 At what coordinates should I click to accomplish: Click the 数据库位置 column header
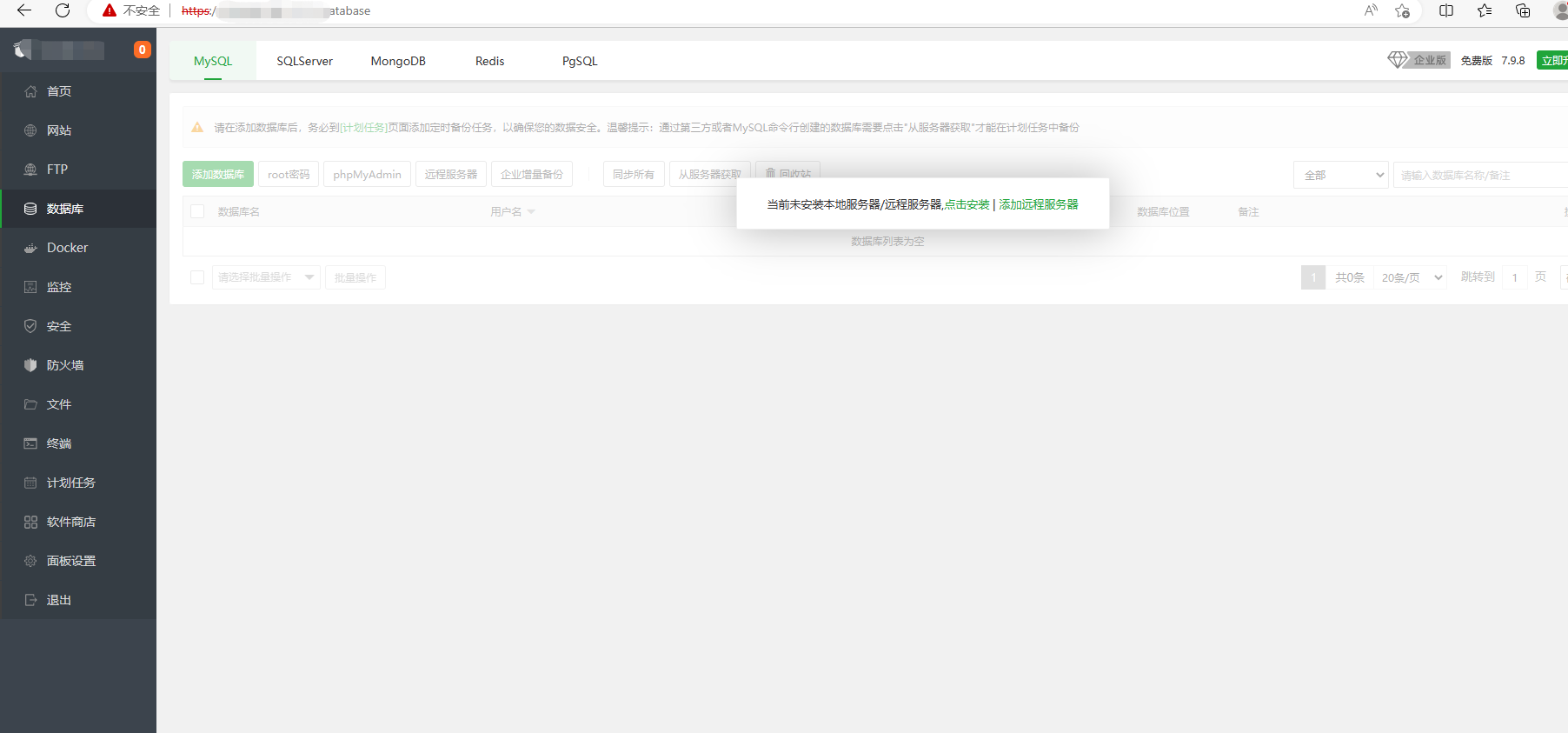(1163, 211)
